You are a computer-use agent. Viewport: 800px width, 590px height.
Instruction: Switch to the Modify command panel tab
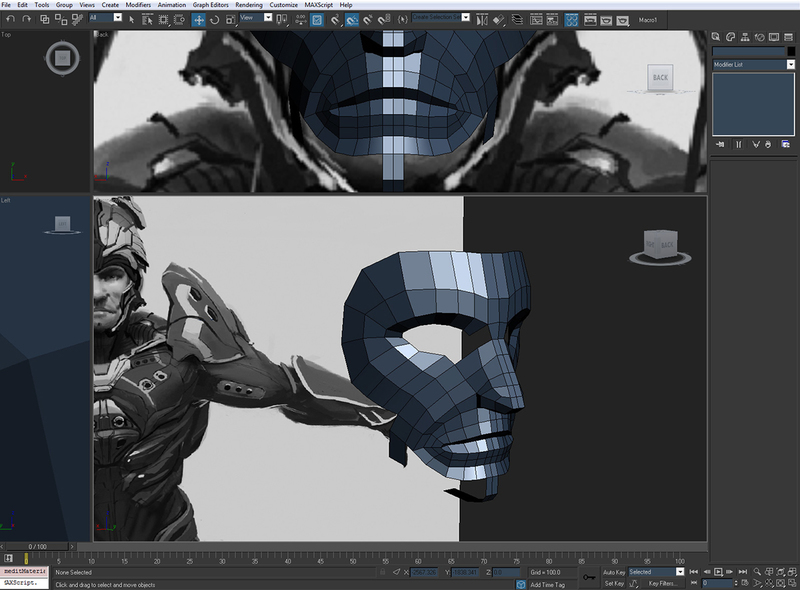point(731,37)
